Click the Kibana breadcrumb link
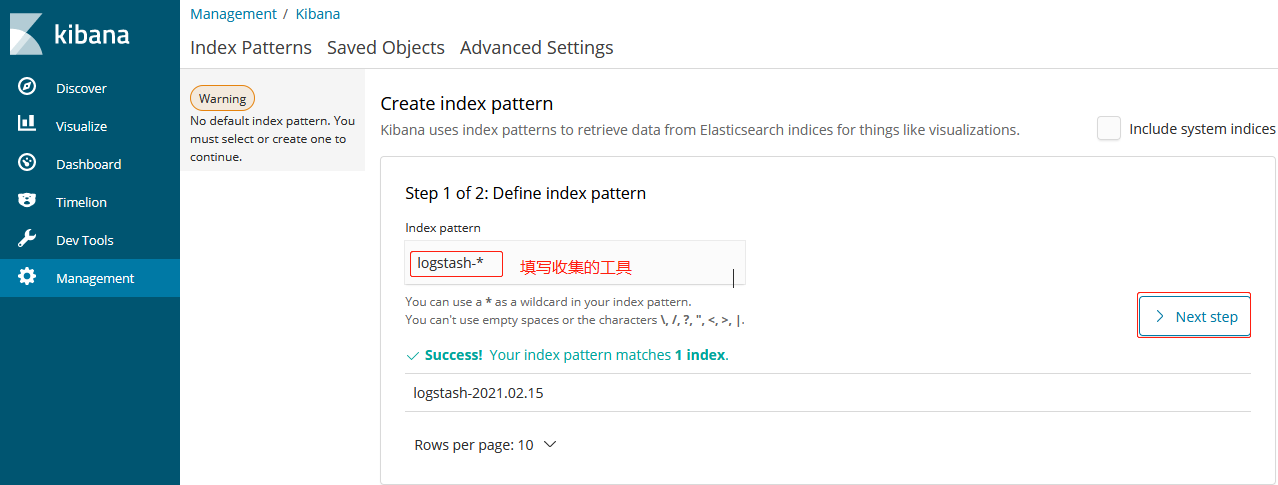This screenshot has height=485, width=1278. 318,14
